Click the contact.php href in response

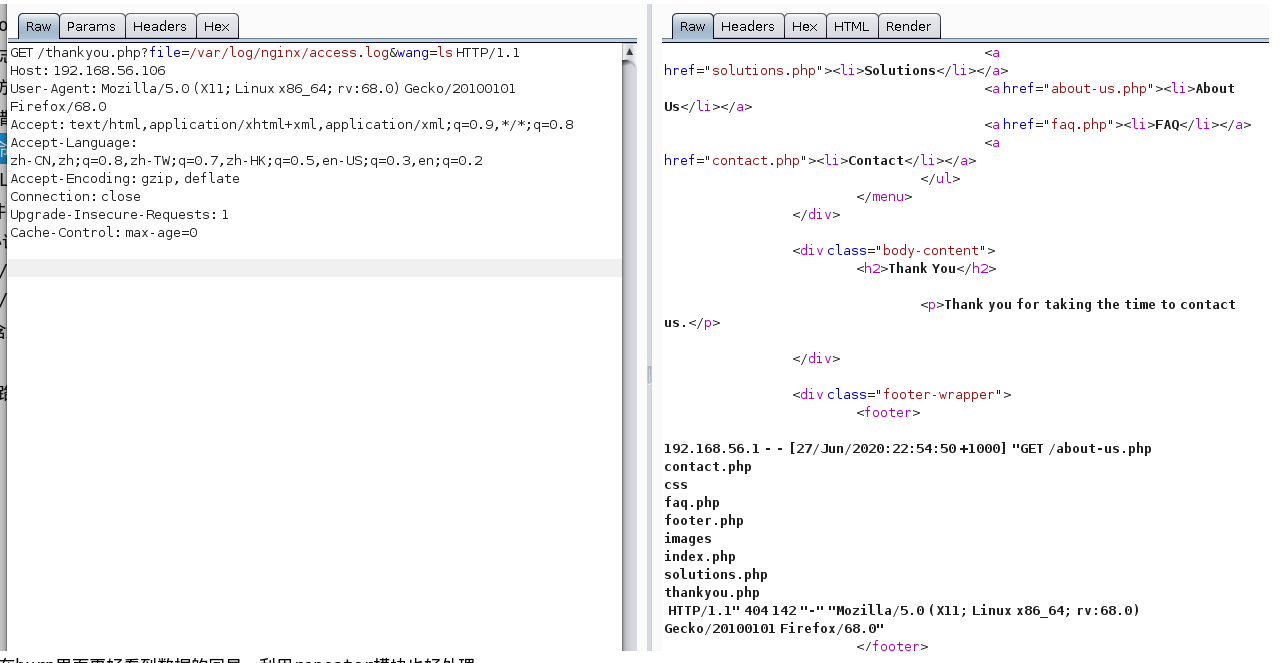(x=756, y=161)
